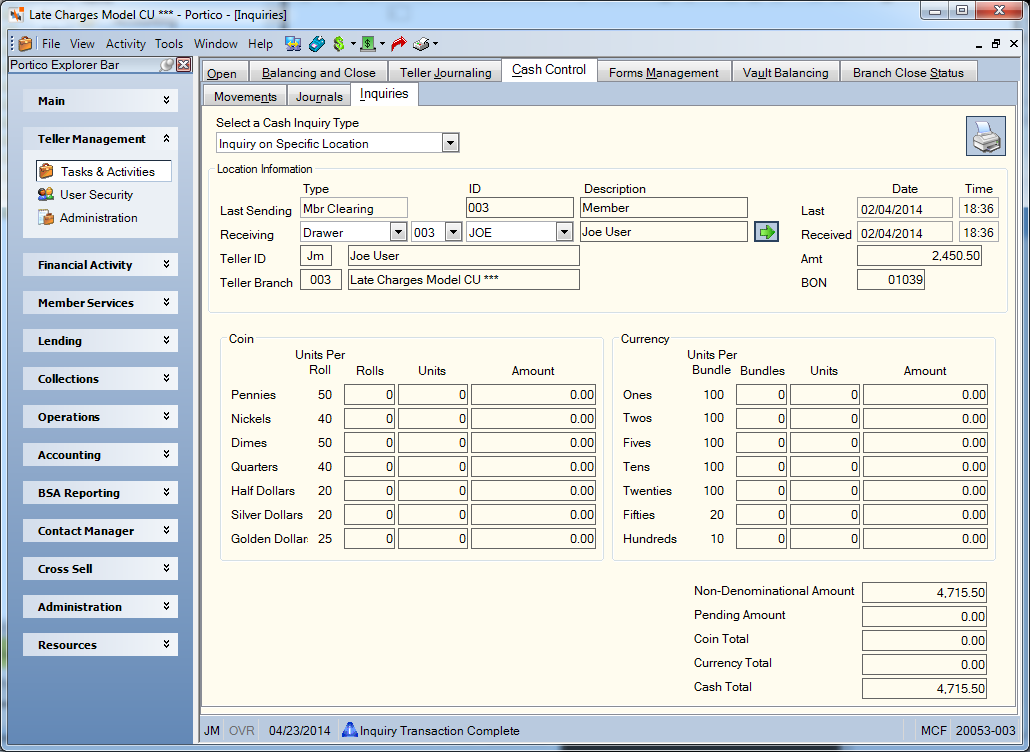Open the JOE receiving ID dropdown
1030x752 pixels.
(x=564, y=232)
